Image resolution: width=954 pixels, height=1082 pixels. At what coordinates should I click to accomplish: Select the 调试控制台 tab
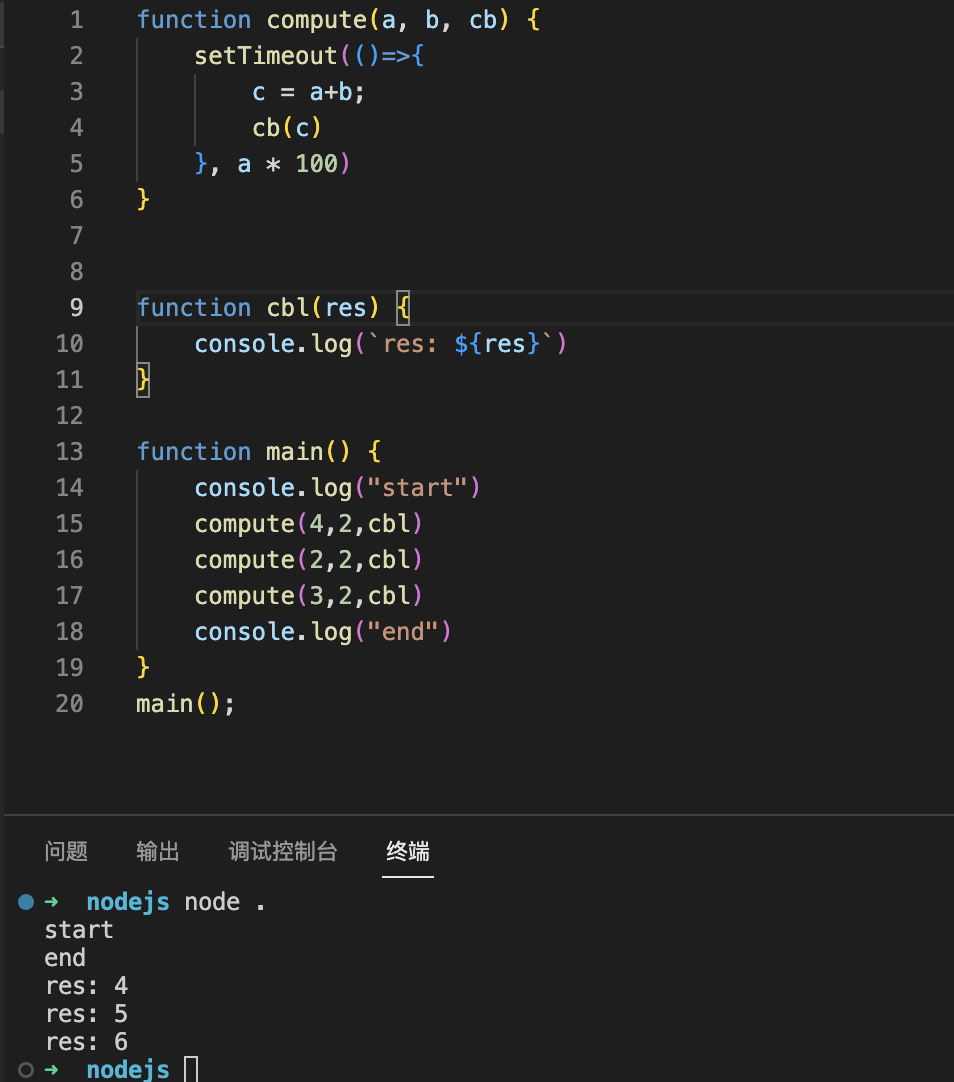(x=283, y=852)
